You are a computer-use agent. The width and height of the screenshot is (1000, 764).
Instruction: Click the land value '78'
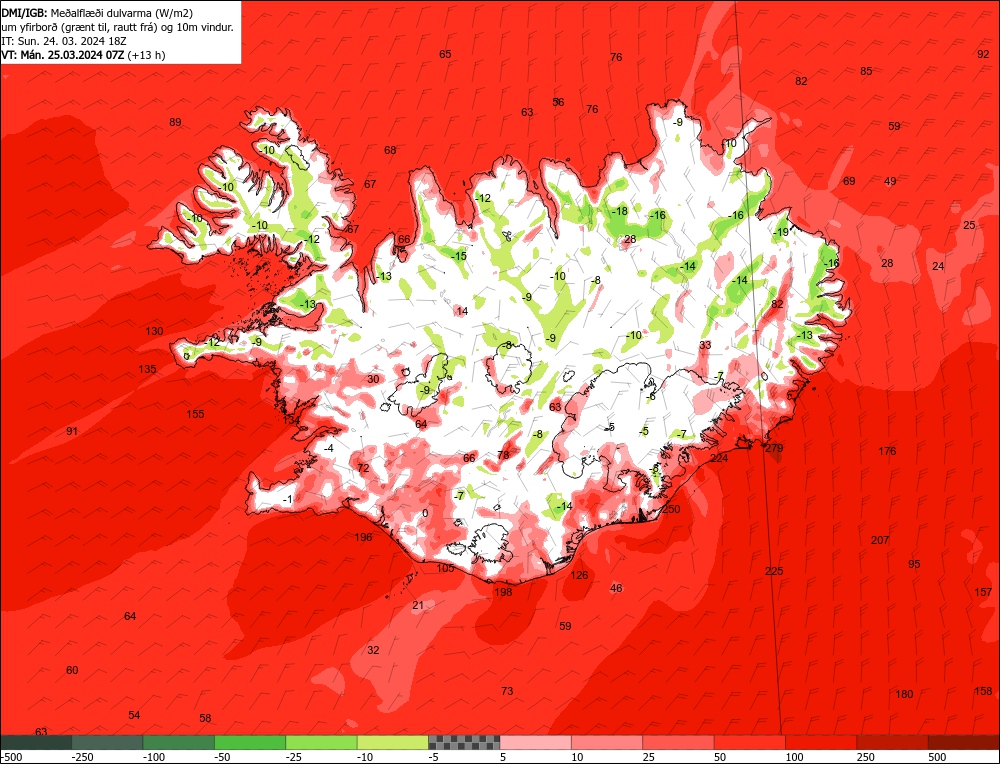[503, 455]
